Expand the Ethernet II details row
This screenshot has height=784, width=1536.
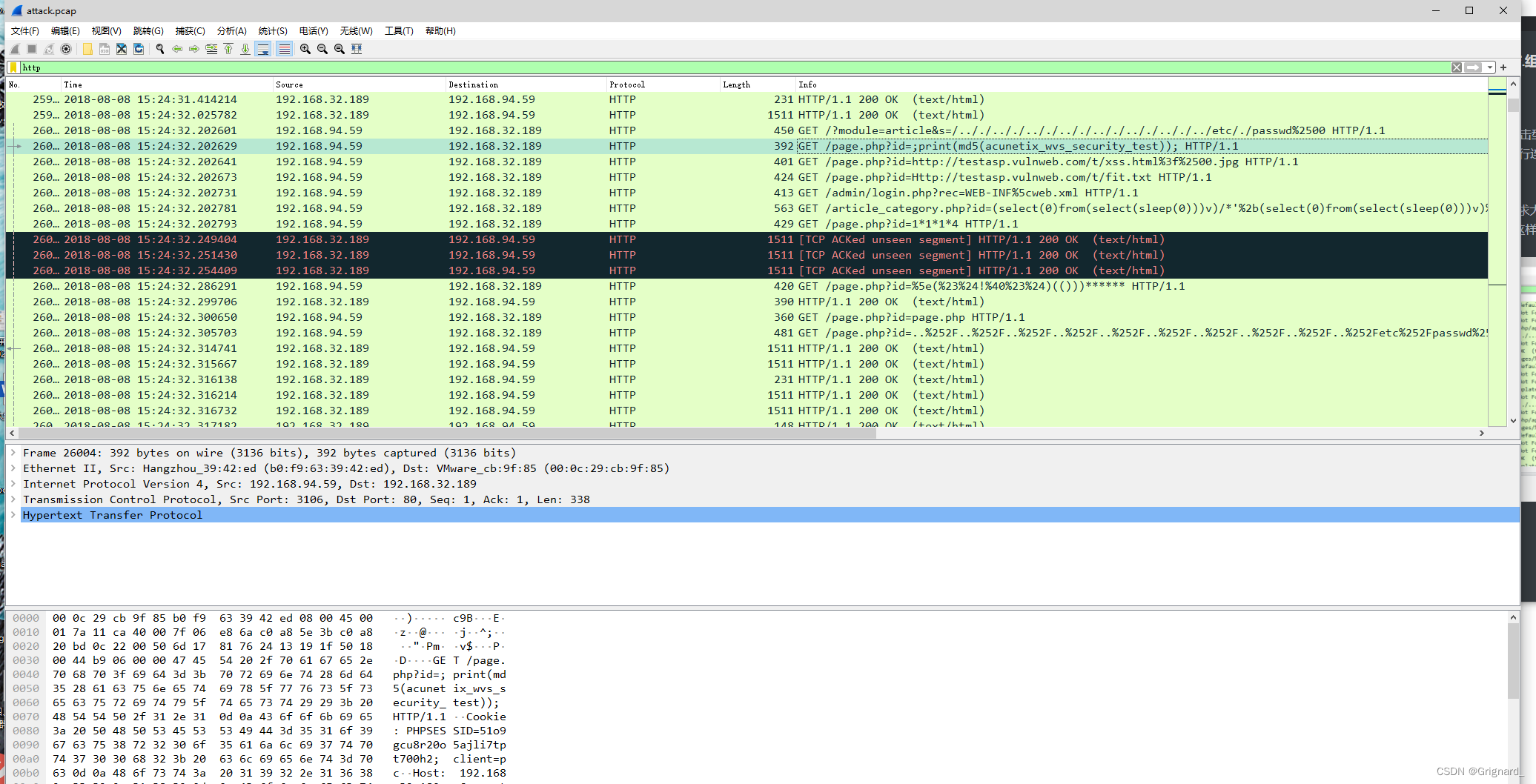point(13,468)
